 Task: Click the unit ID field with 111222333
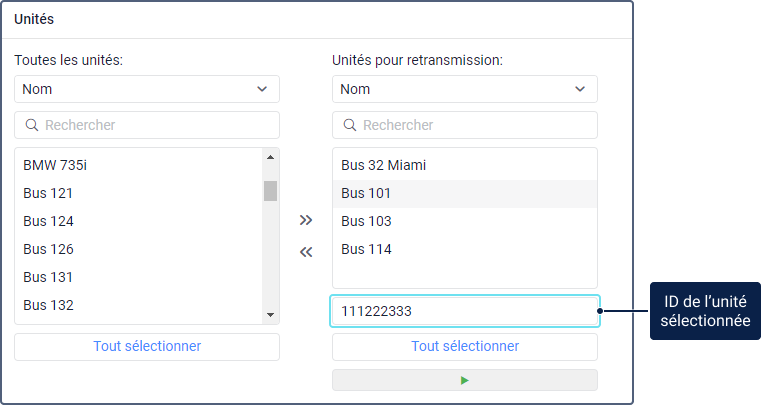465,311
